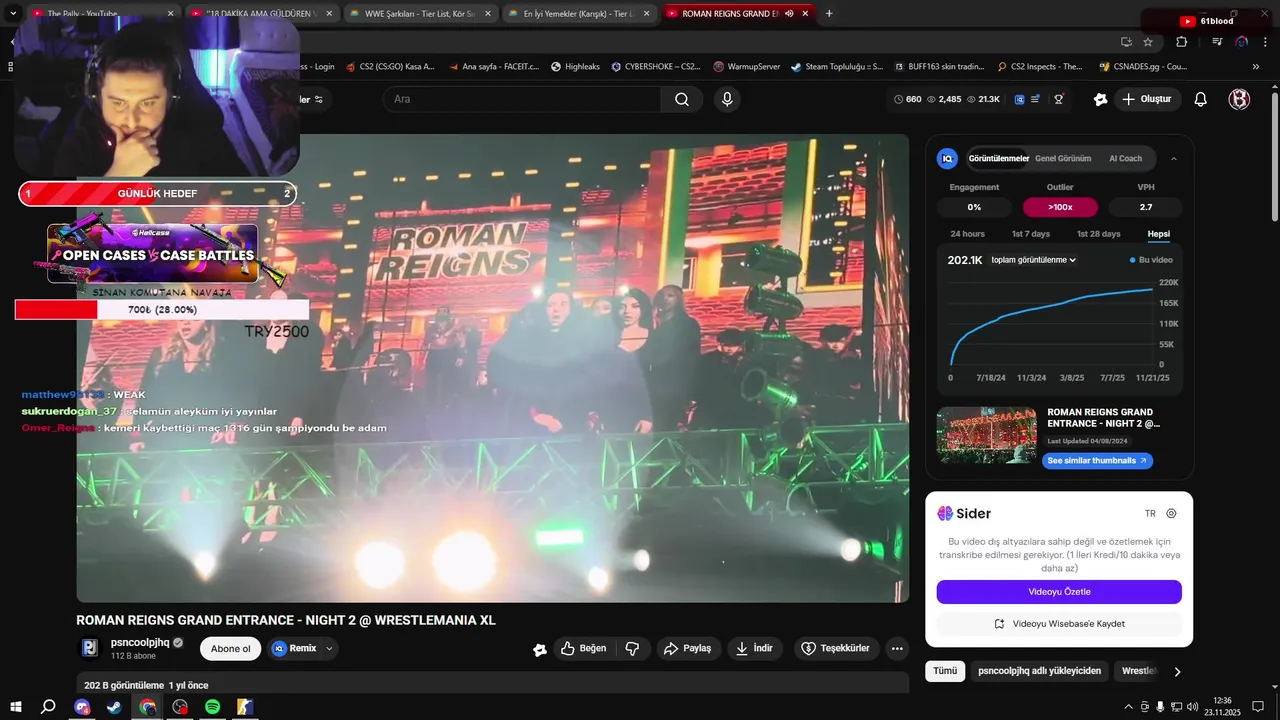Open the search filter options icon

[x=319, y=99]
